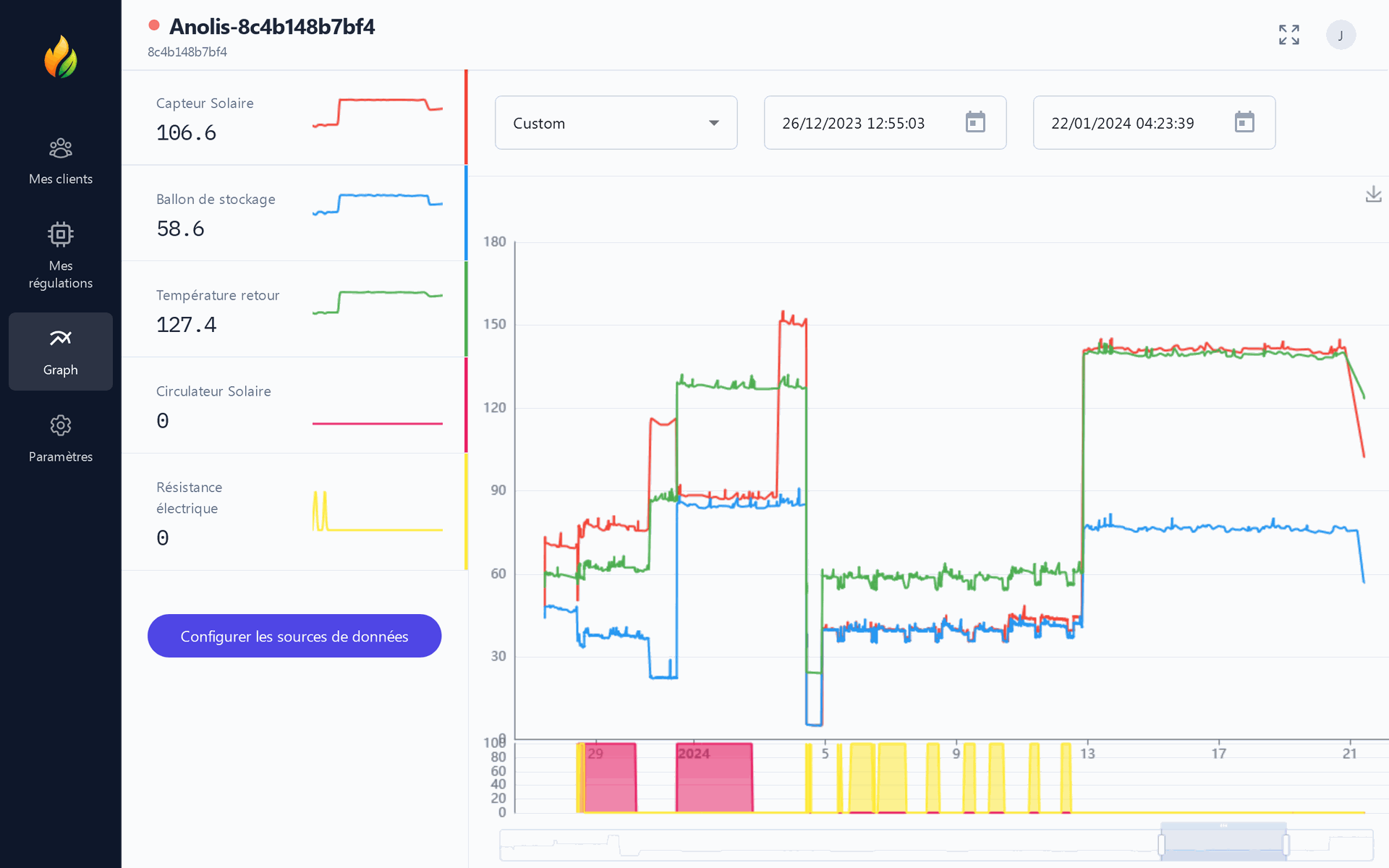
Task: Download chart with download icon
Action: (1373, 194)
